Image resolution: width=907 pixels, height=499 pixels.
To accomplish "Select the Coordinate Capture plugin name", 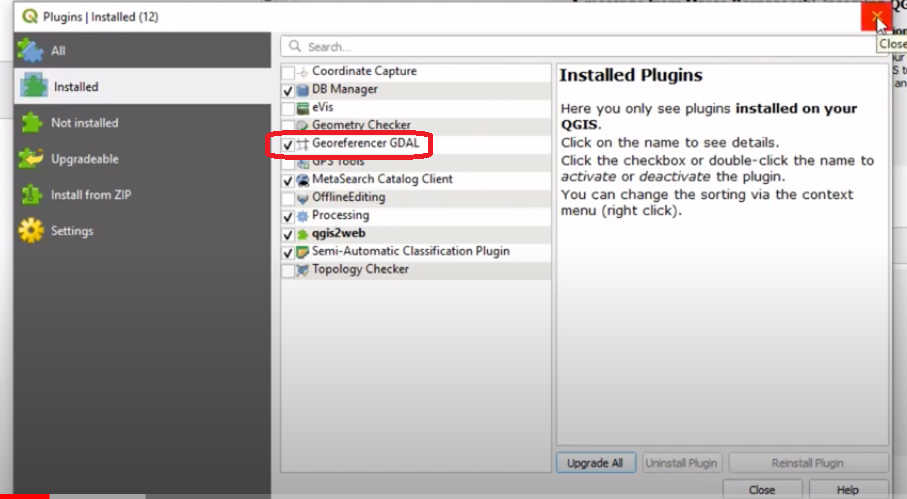I will (364, 71).
